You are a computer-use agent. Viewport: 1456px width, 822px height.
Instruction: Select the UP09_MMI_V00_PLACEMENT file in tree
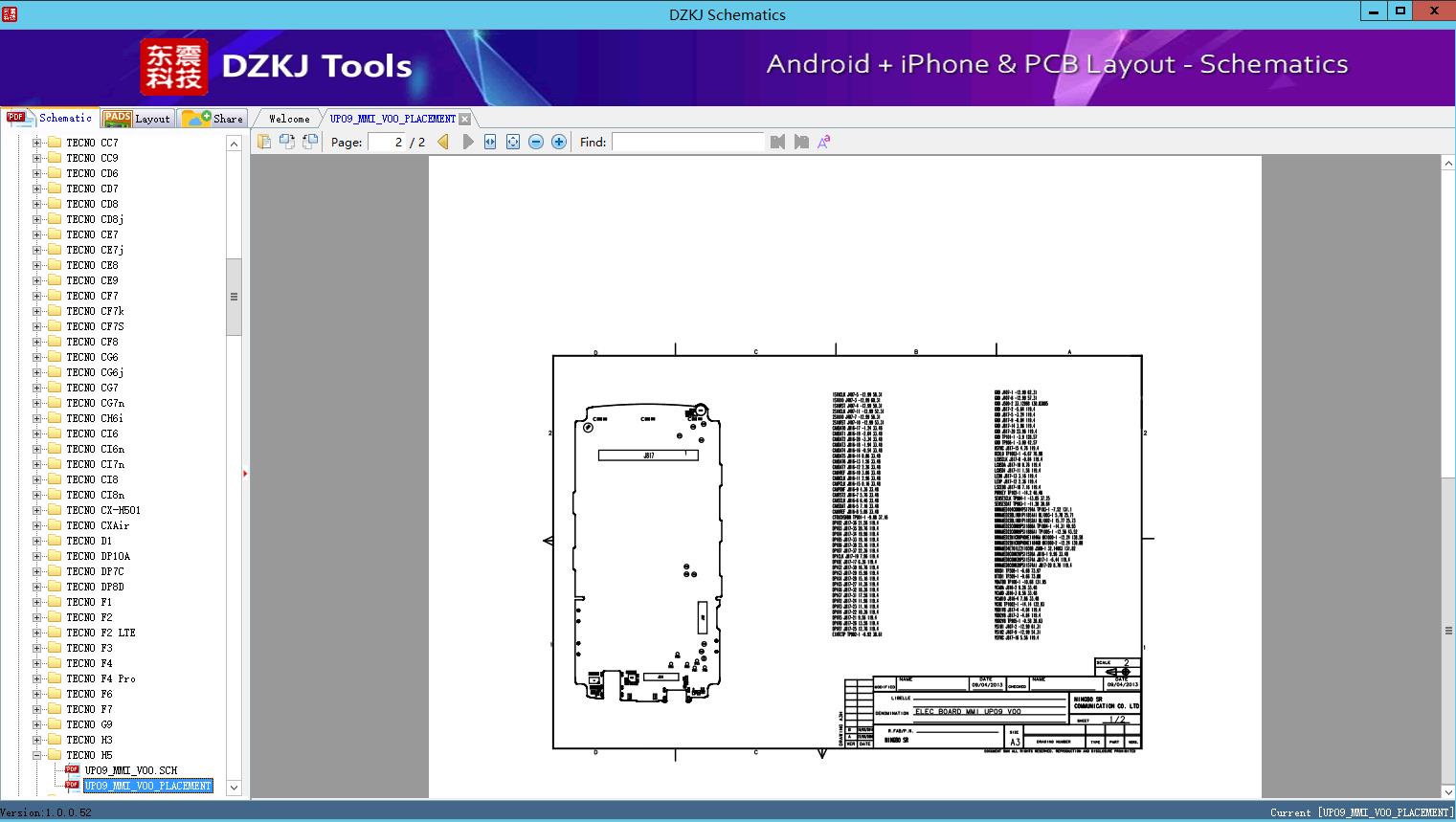click(147, 786)
